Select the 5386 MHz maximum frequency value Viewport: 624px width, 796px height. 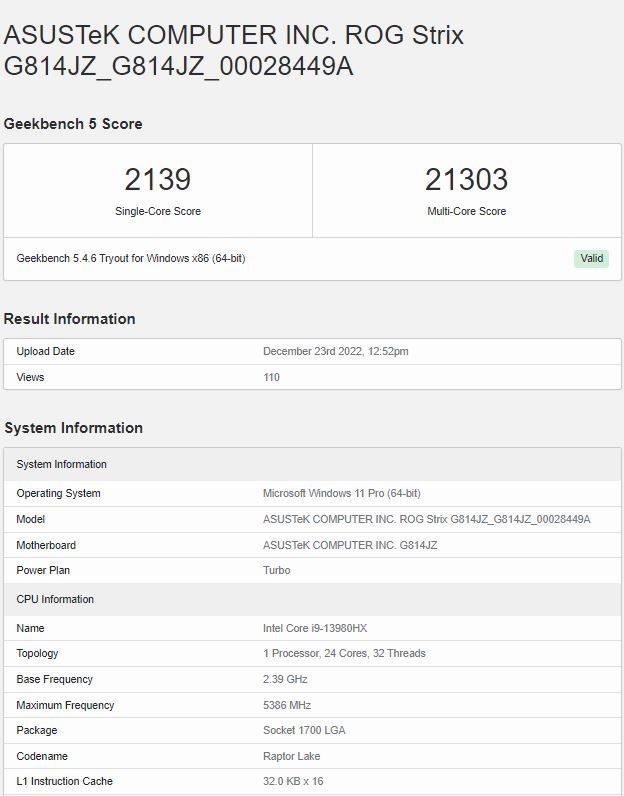click(x=287, y=705)
